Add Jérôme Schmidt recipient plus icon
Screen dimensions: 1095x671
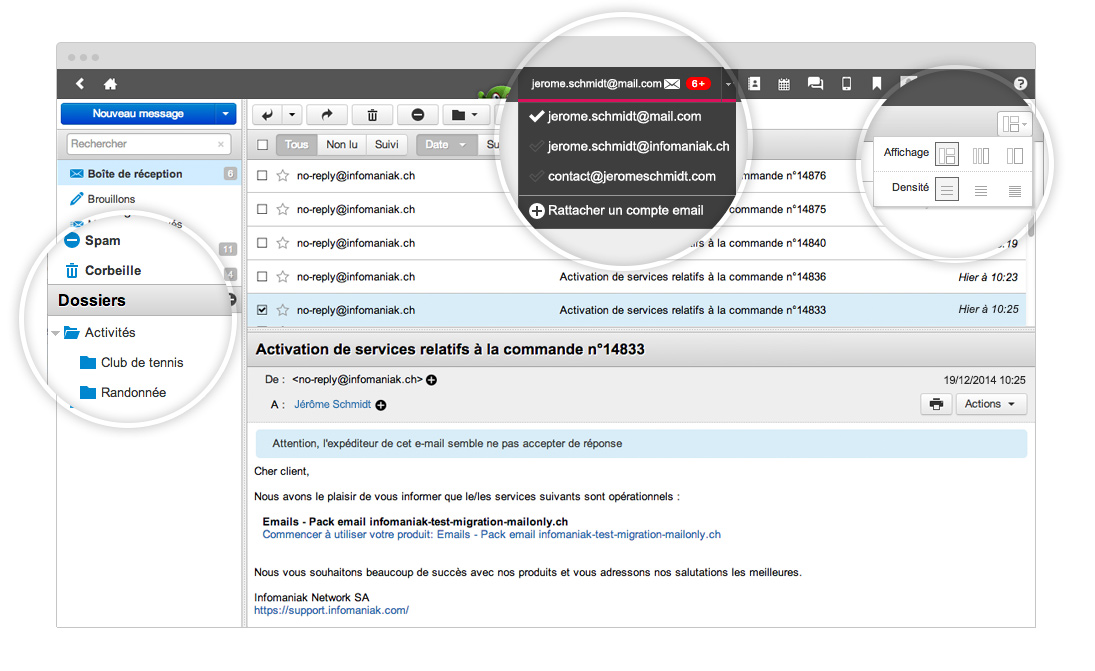(381, 405)
